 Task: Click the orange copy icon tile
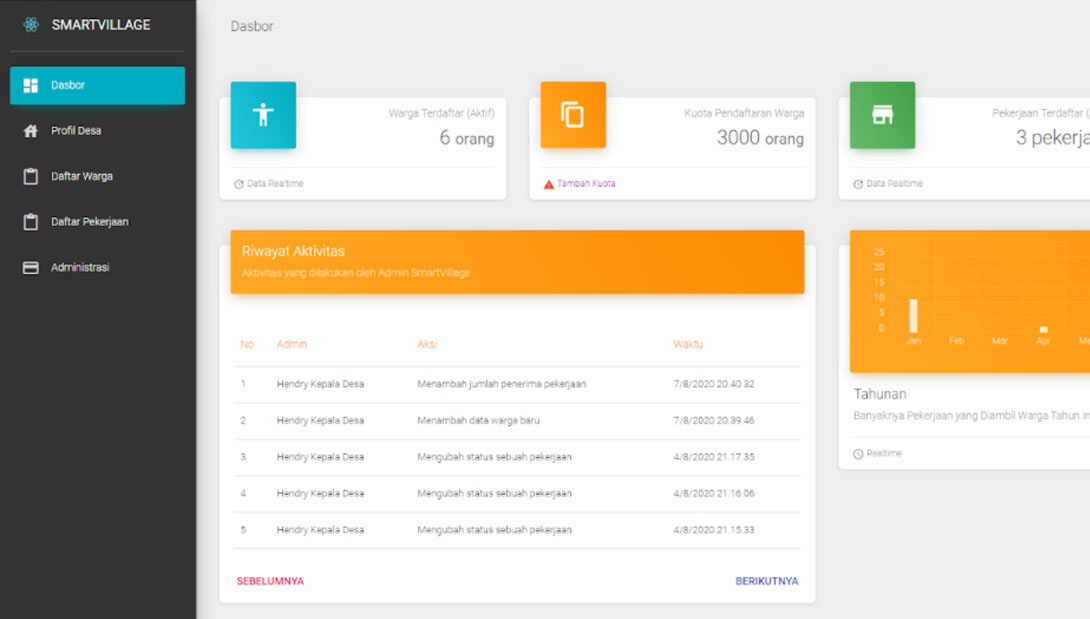(572, 115)
